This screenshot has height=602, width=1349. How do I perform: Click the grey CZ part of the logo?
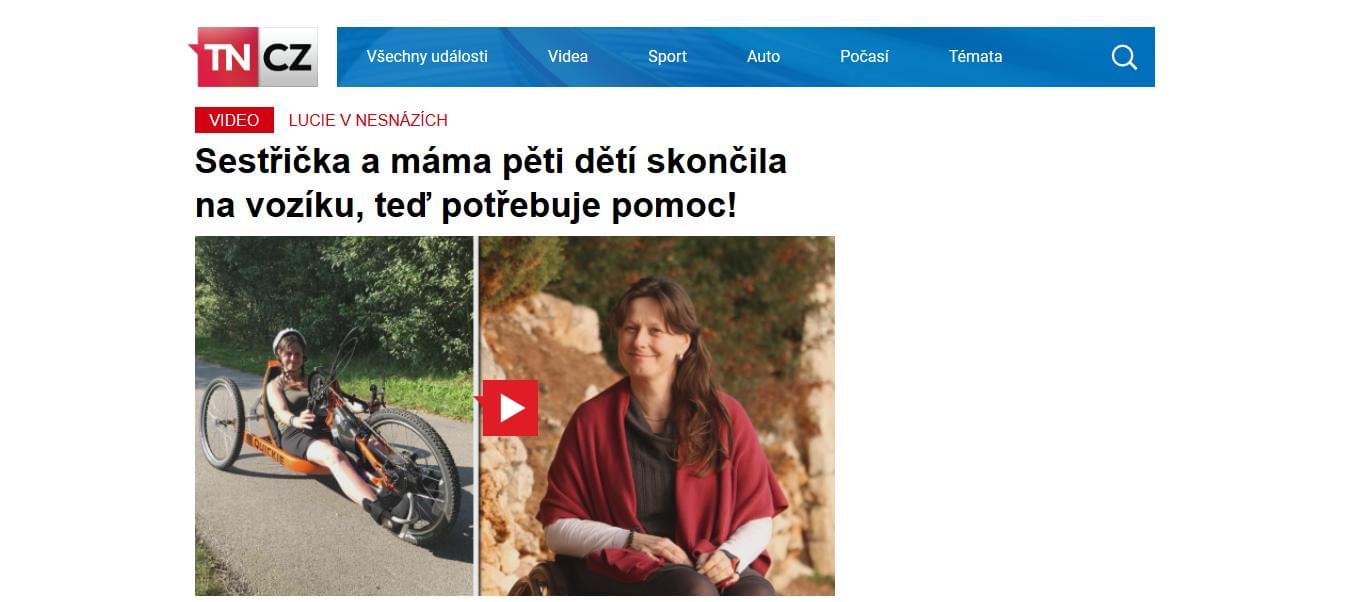(289, 57)
